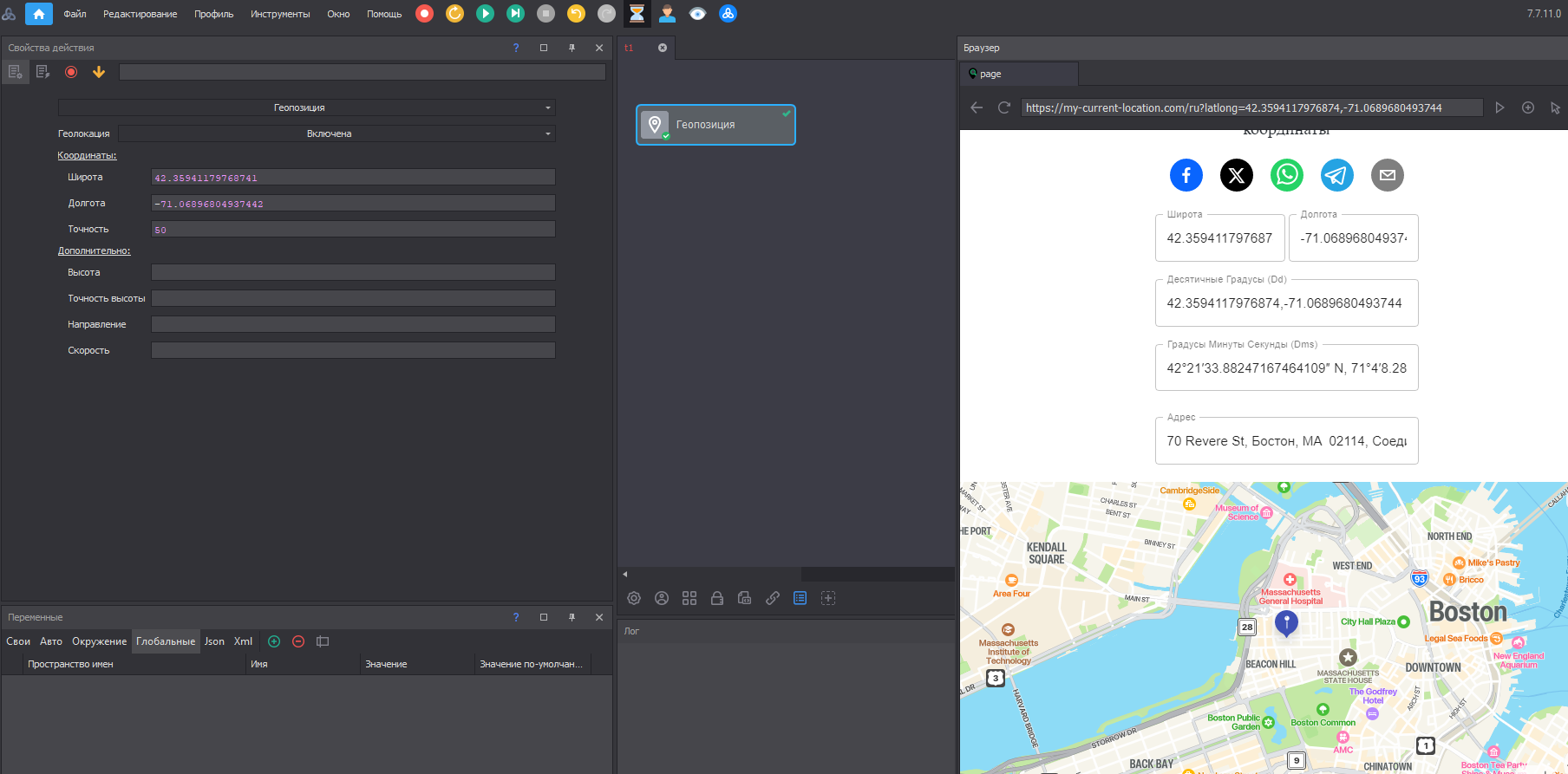The height and width of the screenshot is (774, 1568).
Task: Collapse the Дополнительно section header
Action: point(94,250)
